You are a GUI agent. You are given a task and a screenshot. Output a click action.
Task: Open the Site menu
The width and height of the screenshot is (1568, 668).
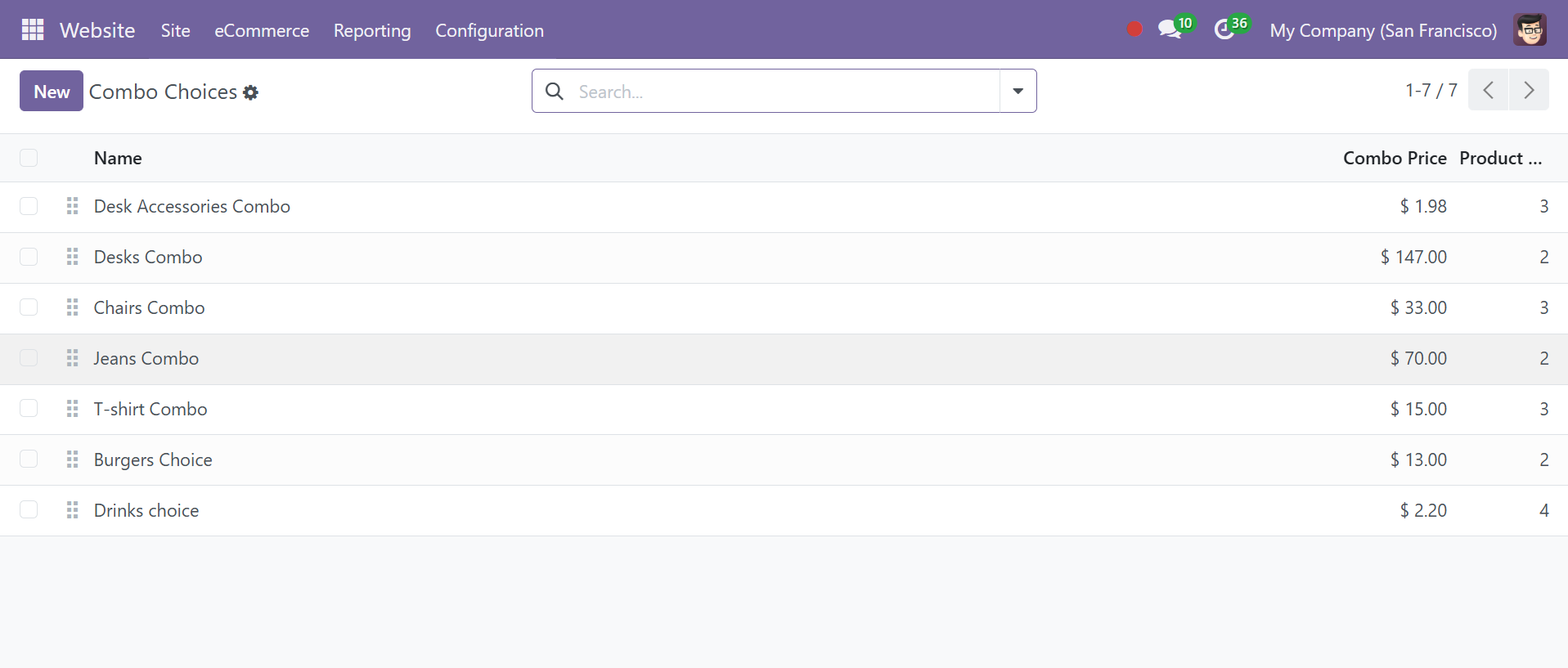(x=175, y=30)
